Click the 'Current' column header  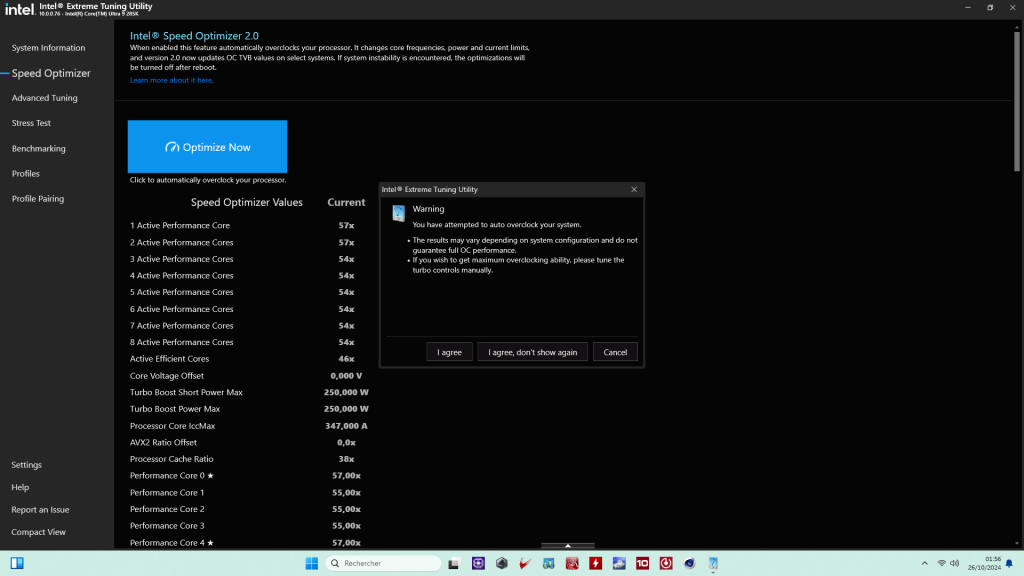tap(346, 202)
